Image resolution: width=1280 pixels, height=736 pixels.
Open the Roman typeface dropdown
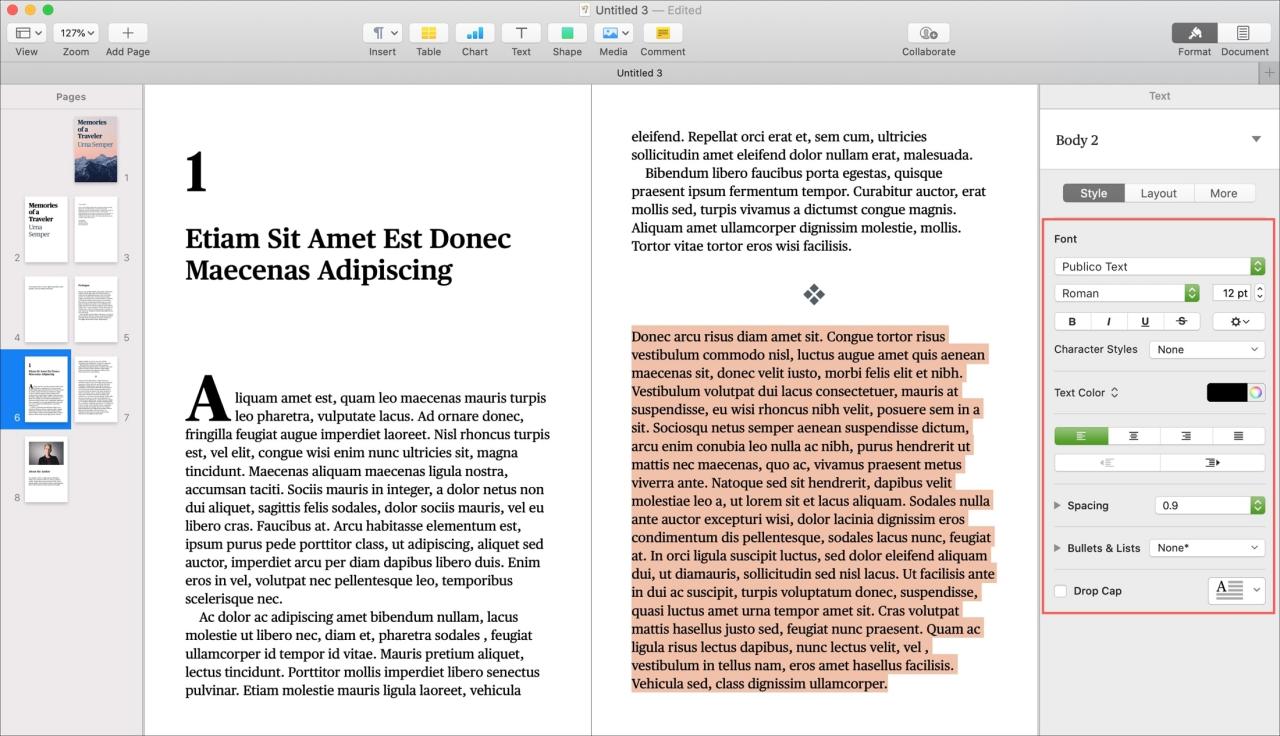1126,293
